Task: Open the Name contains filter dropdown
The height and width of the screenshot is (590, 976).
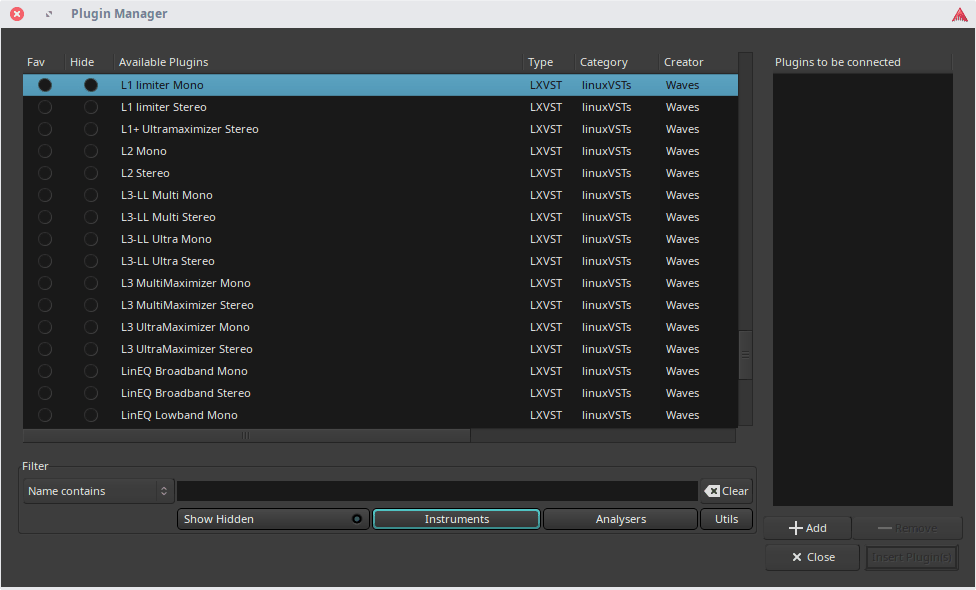Action: 98,491
